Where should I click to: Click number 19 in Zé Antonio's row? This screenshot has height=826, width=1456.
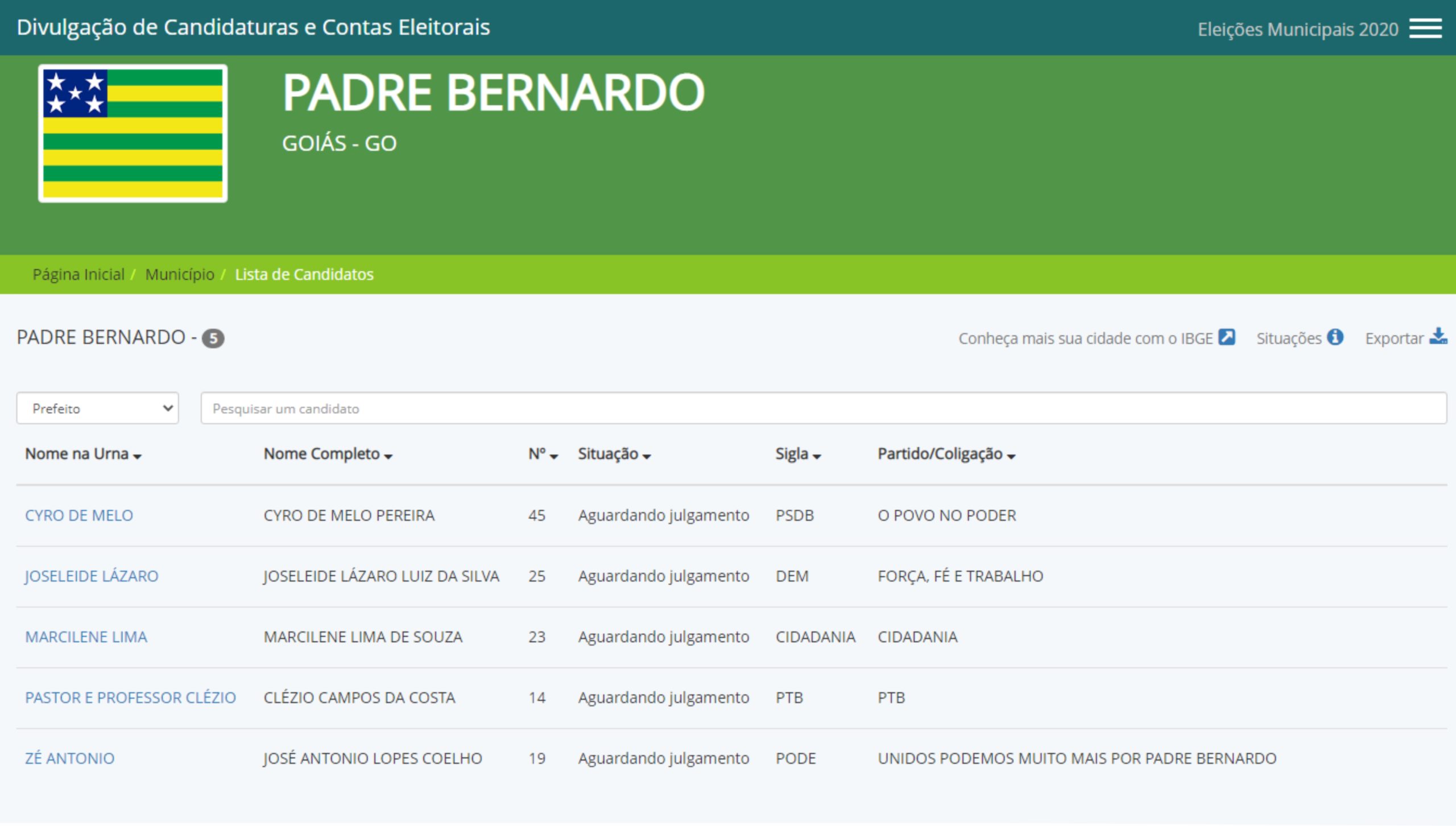(x=537, y=759)
